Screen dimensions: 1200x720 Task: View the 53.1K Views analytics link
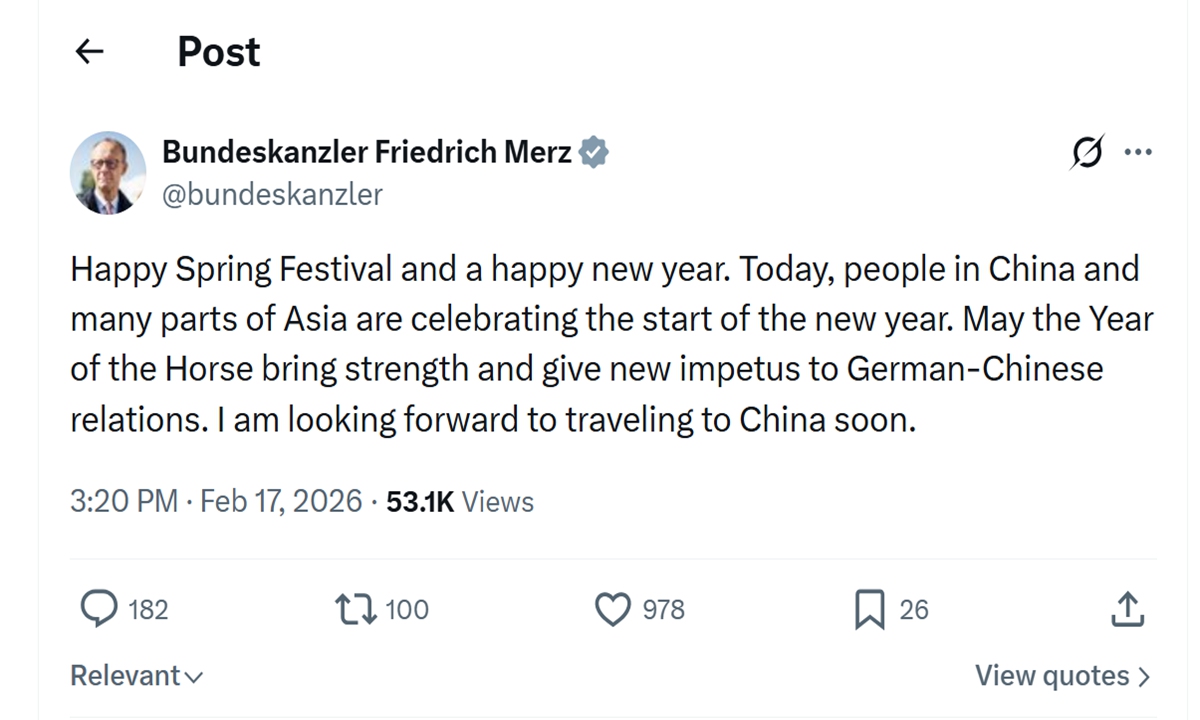point(460,501)
